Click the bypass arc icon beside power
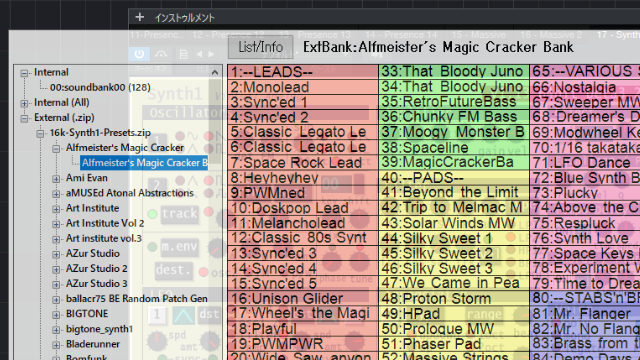 [x=161, y=54]
